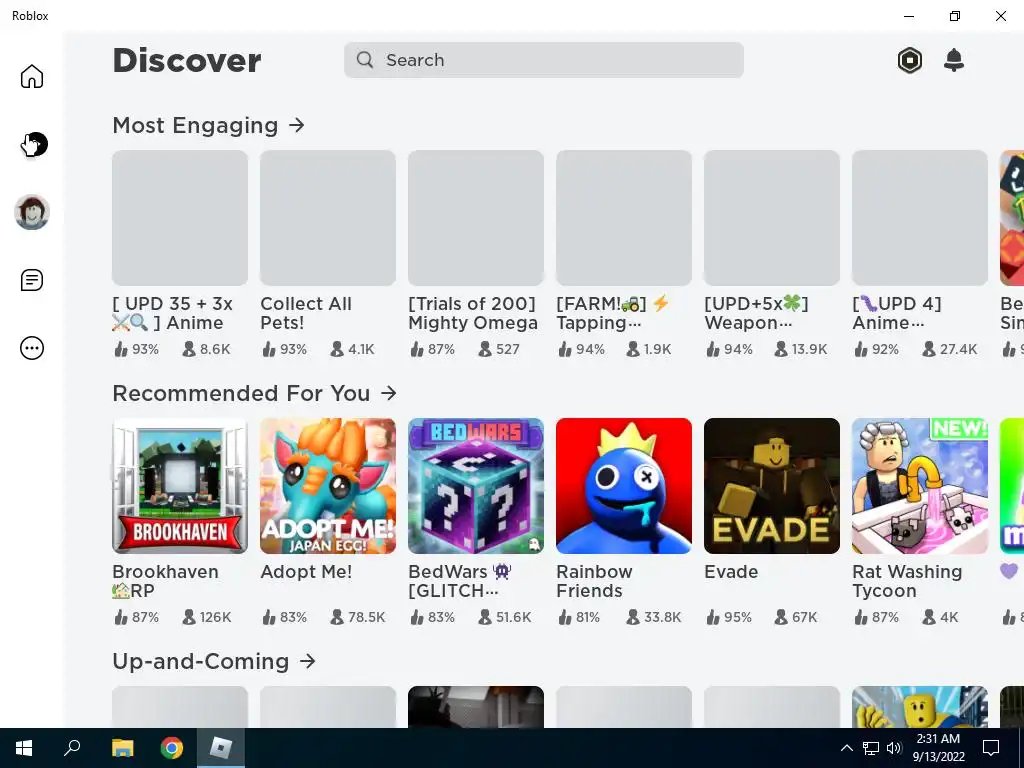The height and width of the screenshot is (768, 1024).
Task: Click the magnifier icon in search bar
Action: click(365, 60)
